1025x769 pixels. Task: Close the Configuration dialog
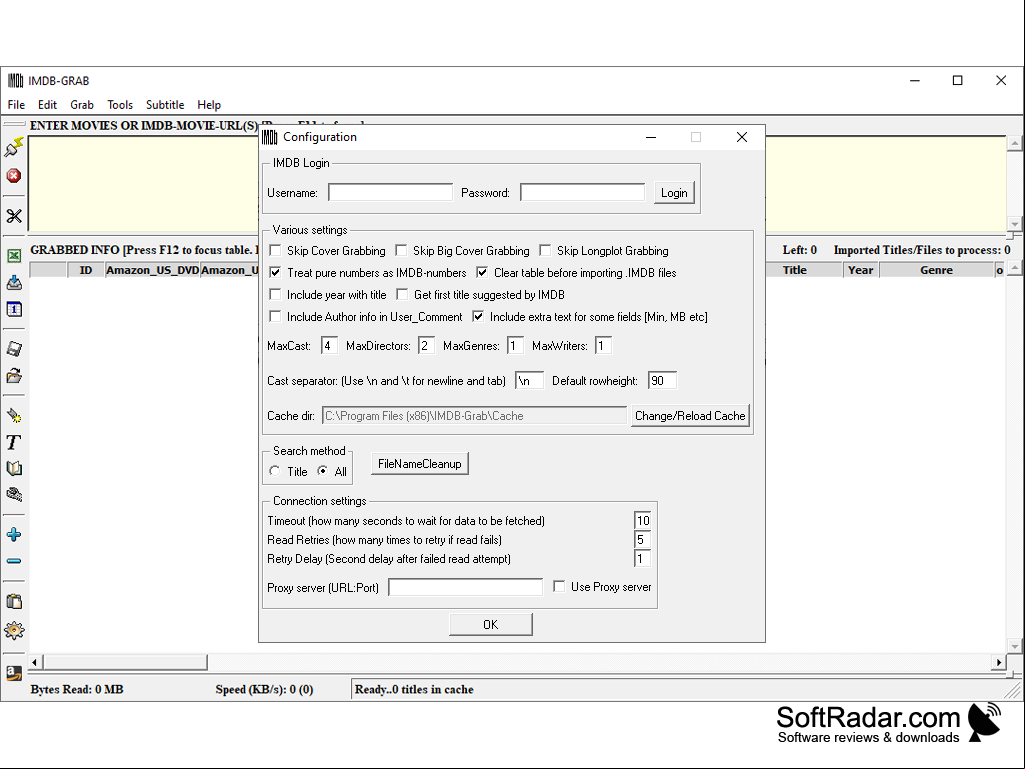click(x=741, y=137)
